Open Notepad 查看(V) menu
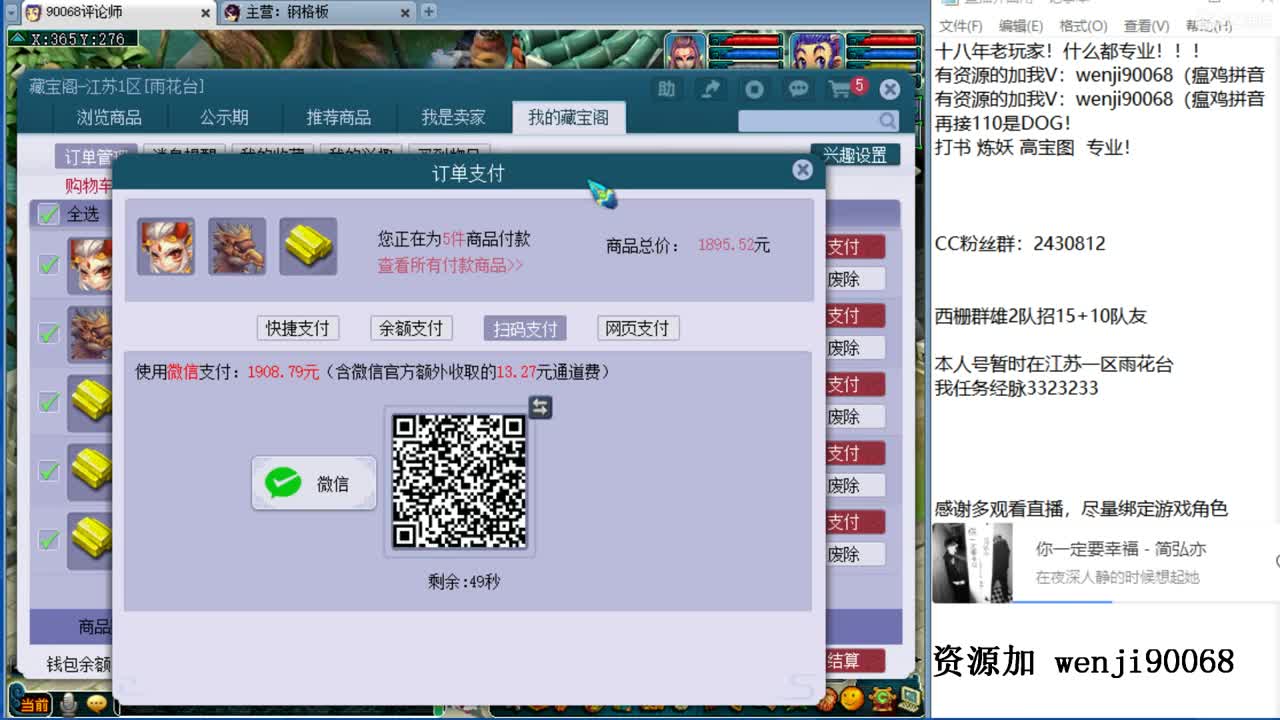The height and width of the screenshot is (720, 1280). pos(1146,26)
